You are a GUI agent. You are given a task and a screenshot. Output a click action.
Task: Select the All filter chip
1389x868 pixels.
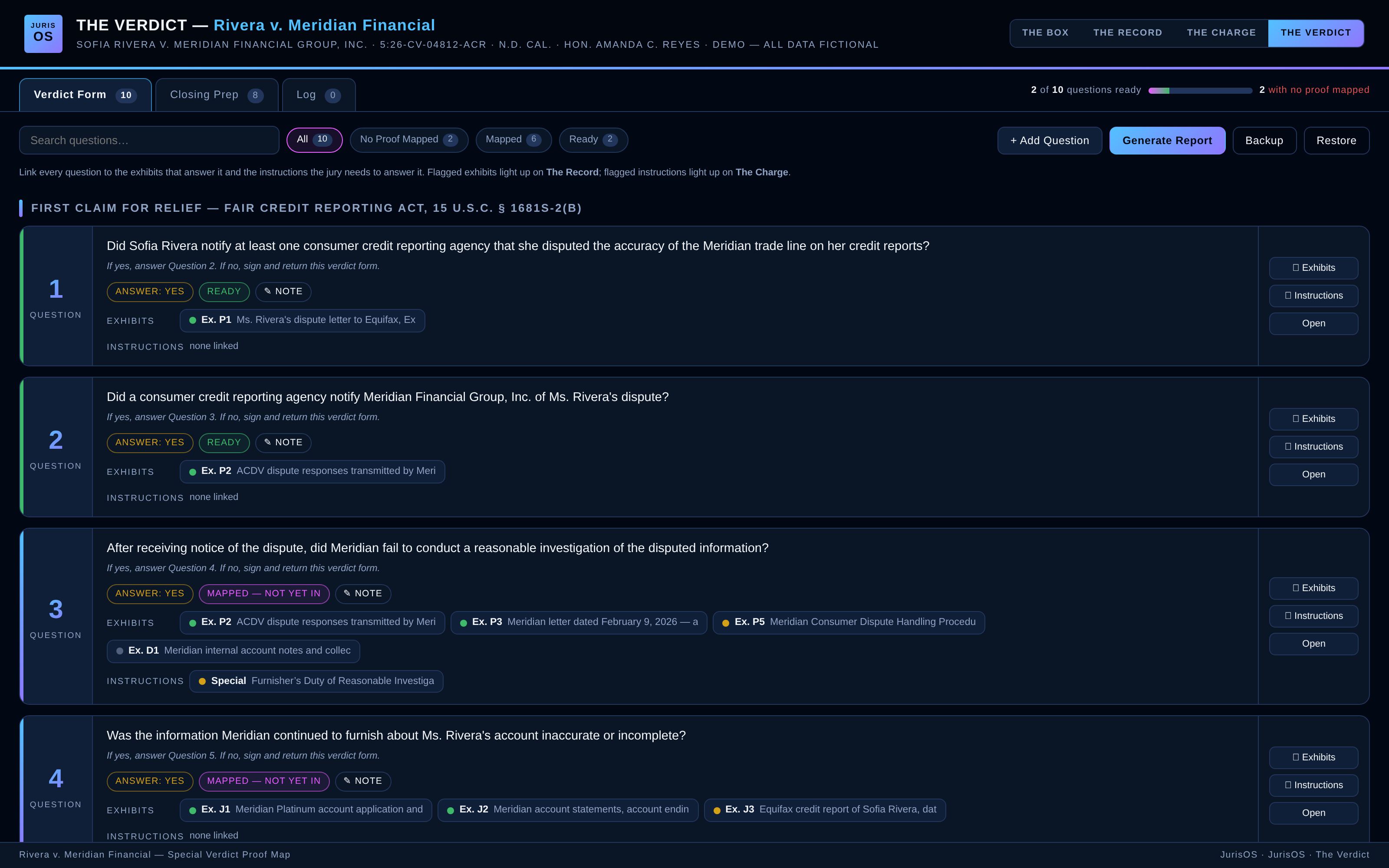[x=315, y=139]
